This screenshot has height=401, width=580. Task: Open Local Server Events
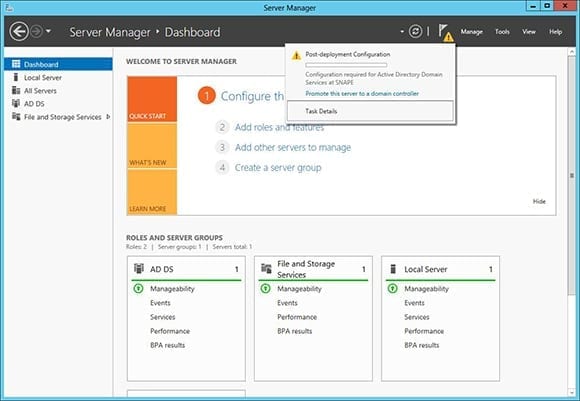pos(414,303)
